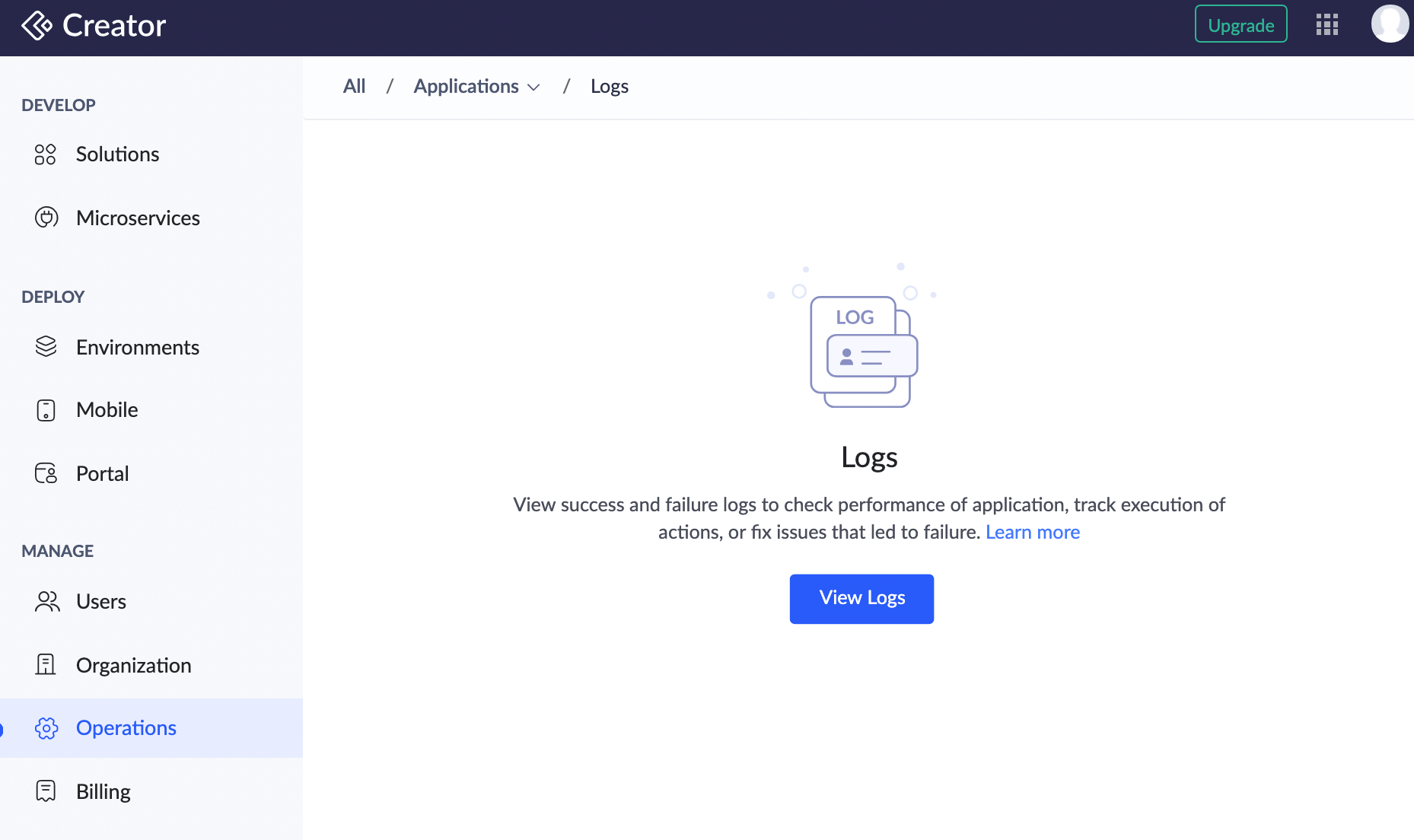Image resolution: width=1414 pixels, height=840 pixels.
Task: Click the View Logs button
Action: (x=861, y=599)
